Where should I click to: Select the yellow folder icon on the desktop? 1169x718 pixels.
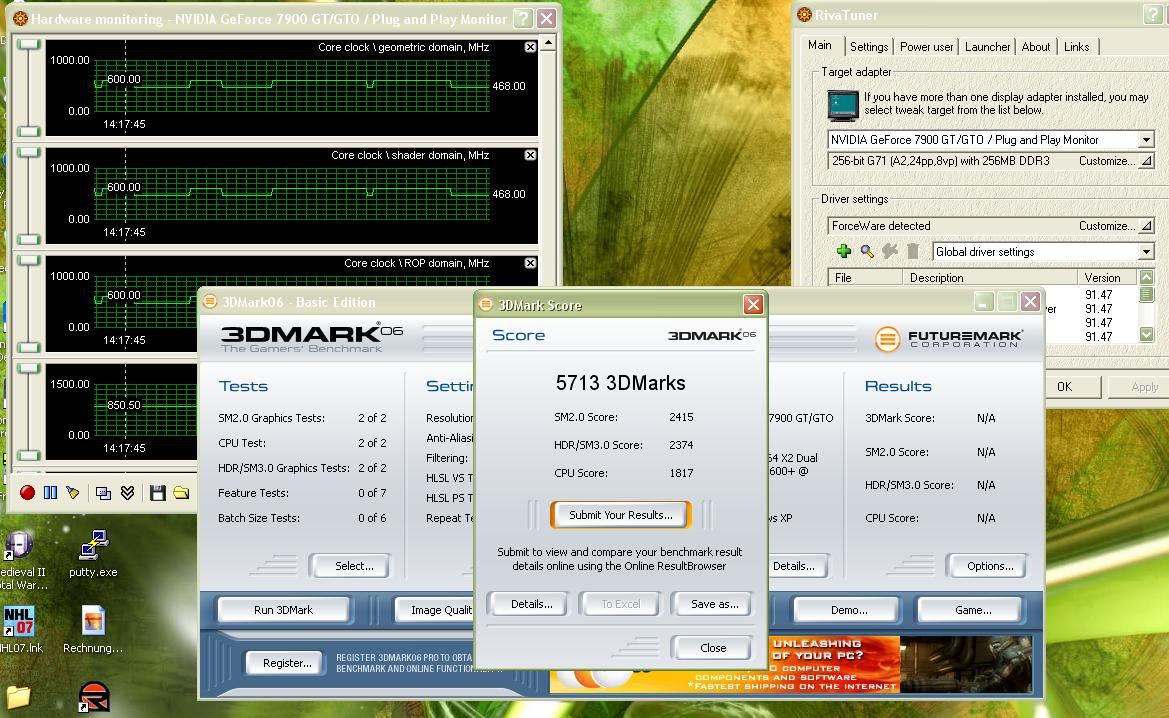click(x=19, y=697)
